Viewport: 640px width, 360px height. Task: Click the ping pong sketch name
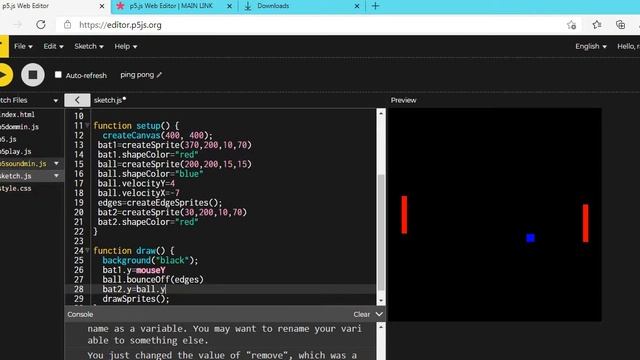pos(137,75)
